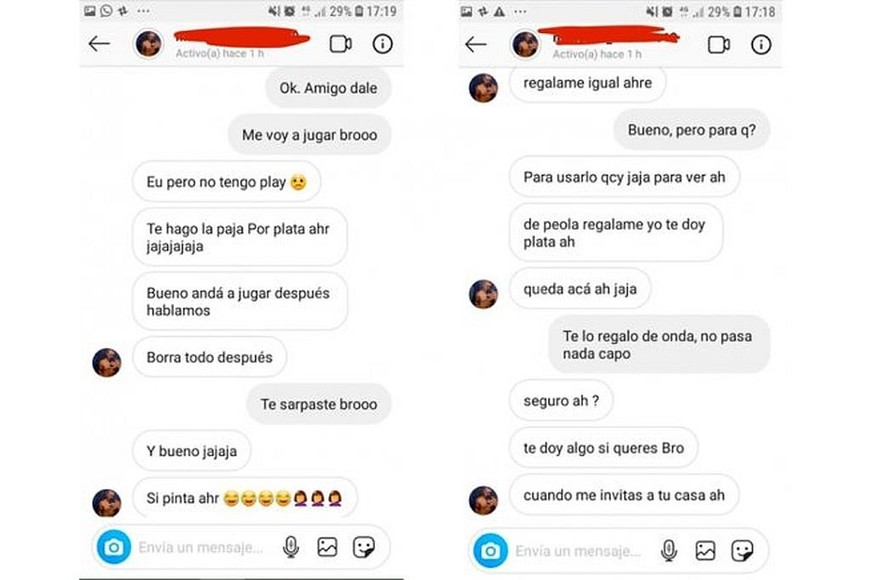Open image gallery icon in right chat

pos(705,551)
